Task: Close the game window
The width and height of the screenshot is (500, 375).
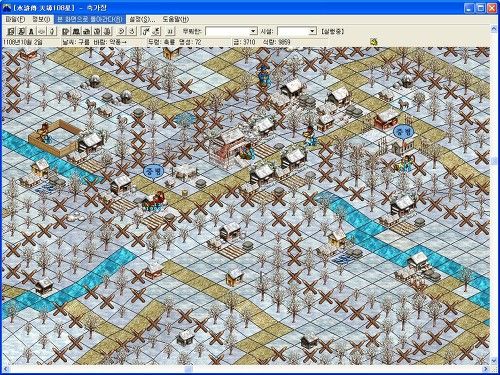Action: 492,8
